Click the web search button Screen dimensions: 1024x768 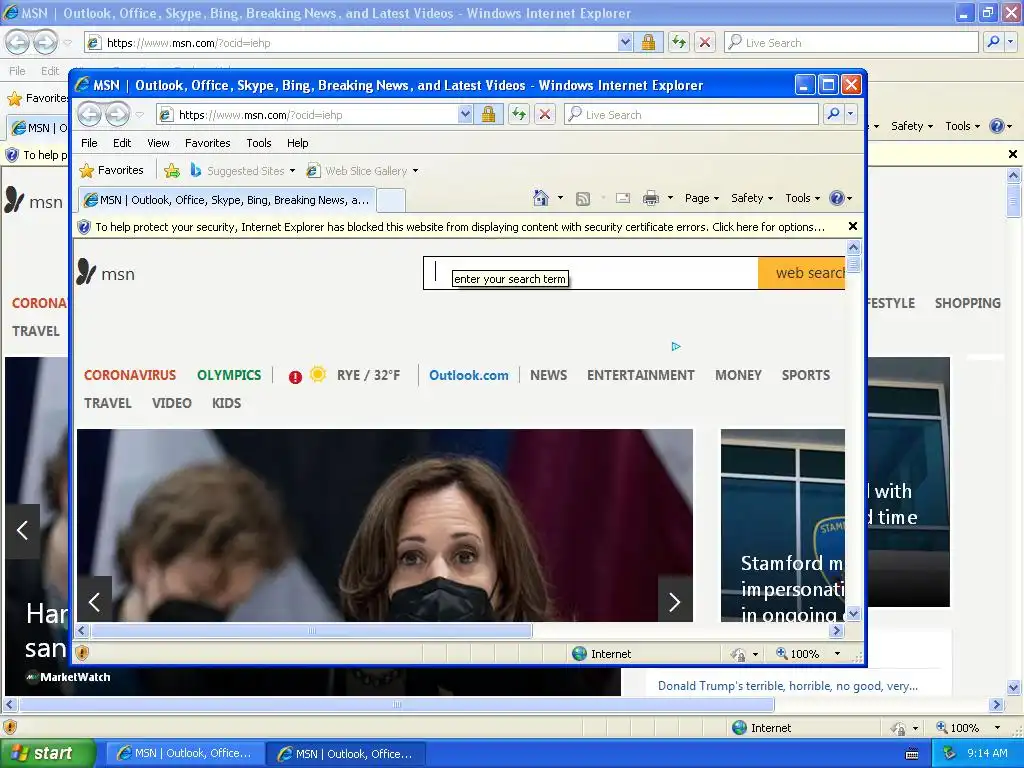[801, 273]
